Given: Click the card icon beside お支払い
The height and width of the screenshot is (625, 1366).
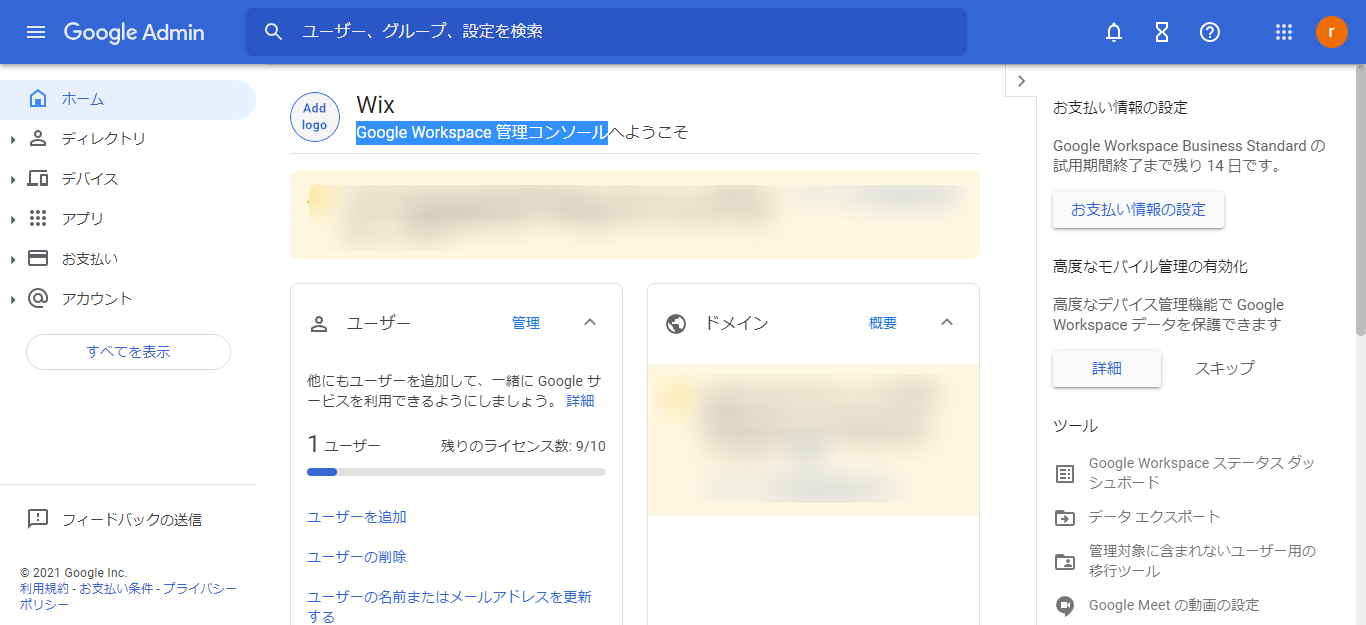Looking at the screenshot, I should 38,258.
